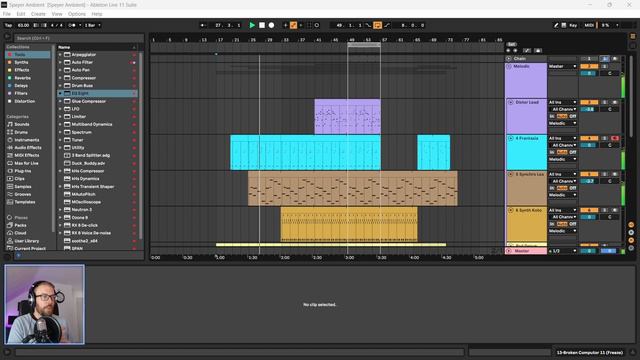
Task: Expand the Multiband Dynamics device folder
Action: coord(60,124)
